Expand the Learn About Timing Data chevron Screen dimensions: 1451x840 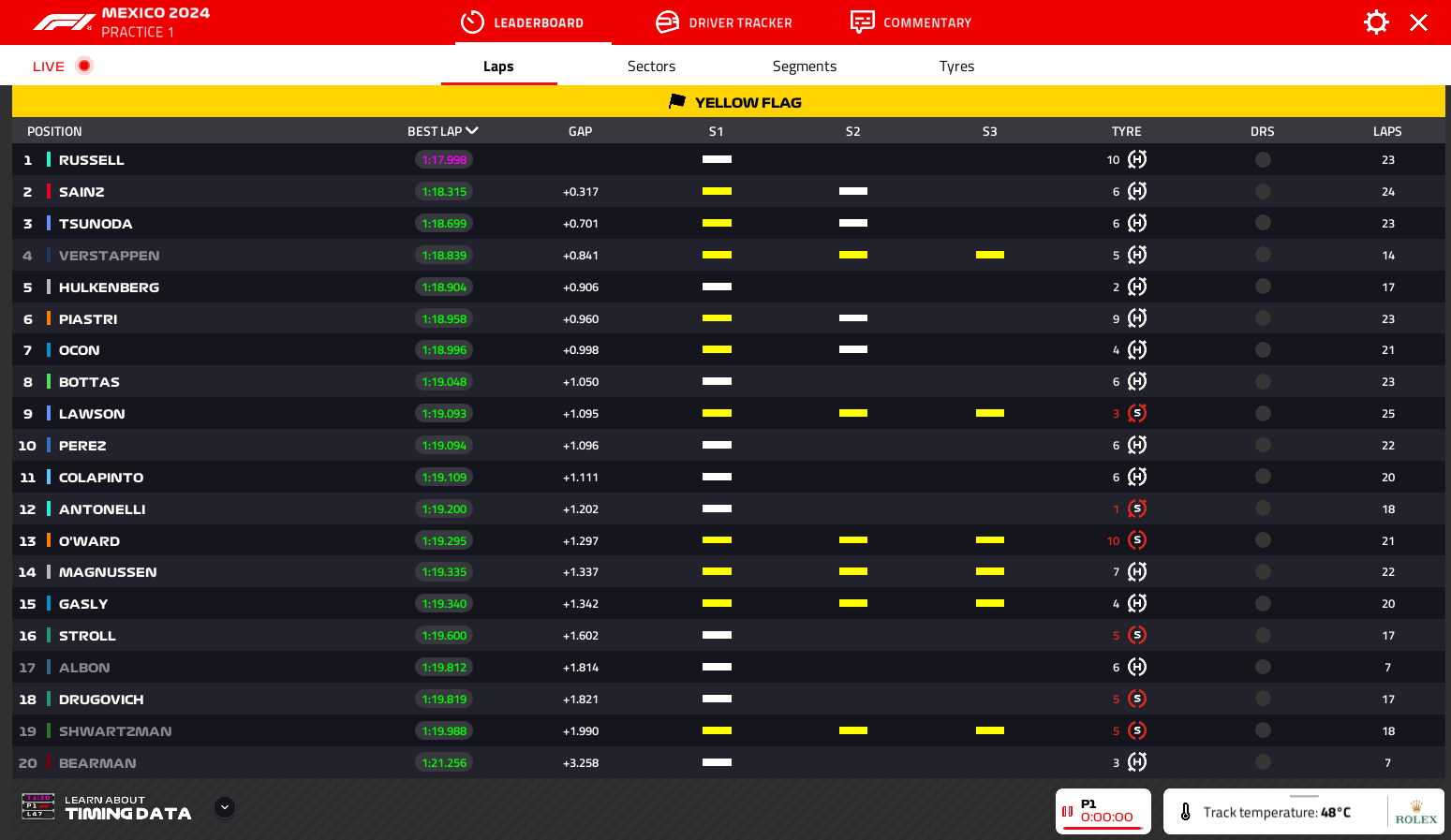[x=225, y=807]
